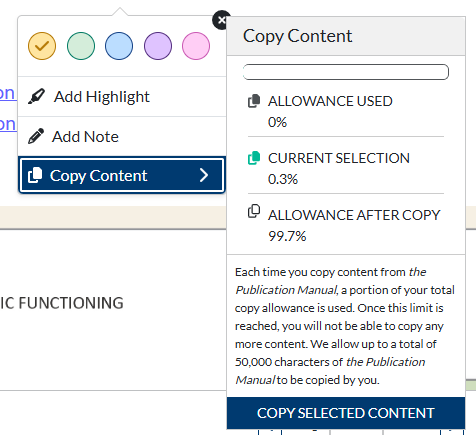
Task: Click the green Current Selection icon
Action: coord(254,158)
